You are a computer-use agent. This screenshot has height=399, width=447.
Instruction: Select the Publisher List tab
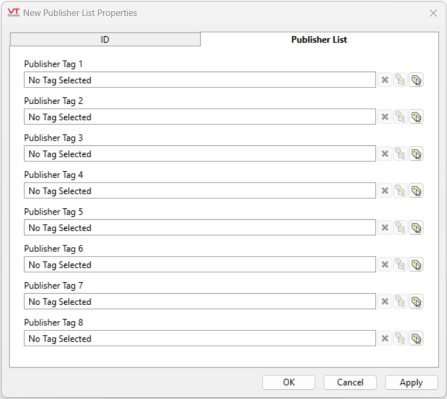tap(319, 40)
